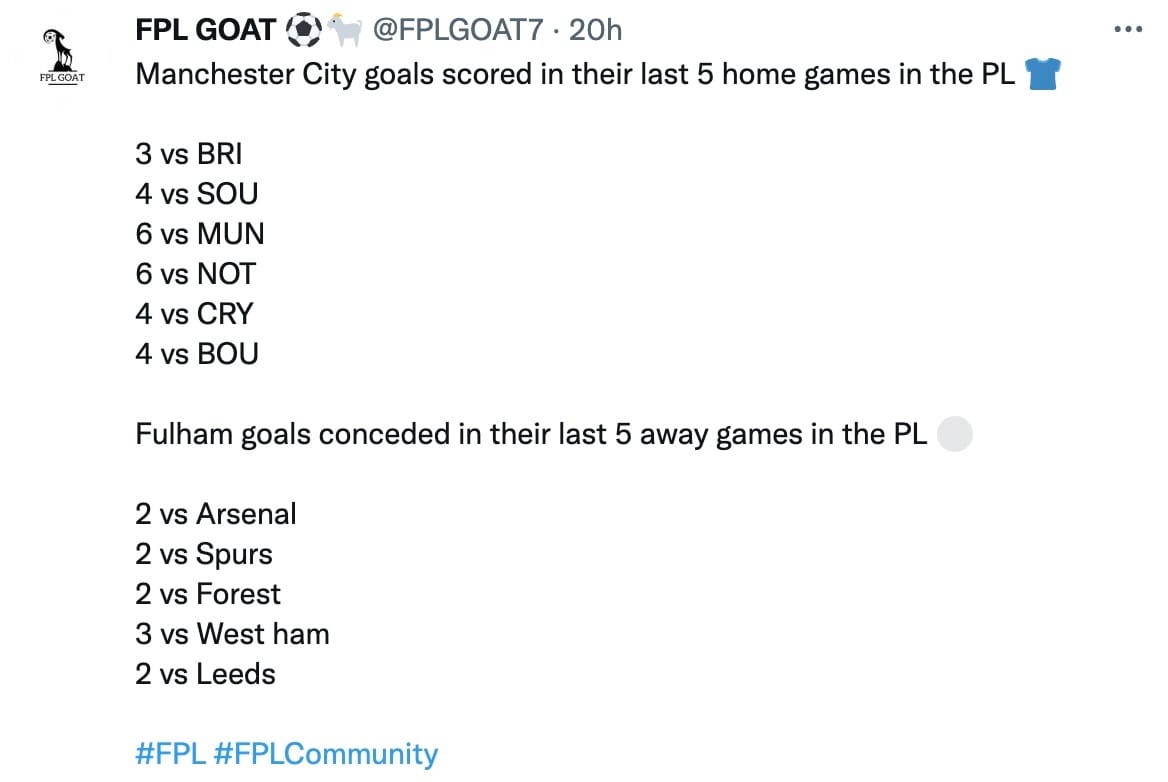
Task: Click the '3 vs BRI' line
Action: [x=189, y=154]
